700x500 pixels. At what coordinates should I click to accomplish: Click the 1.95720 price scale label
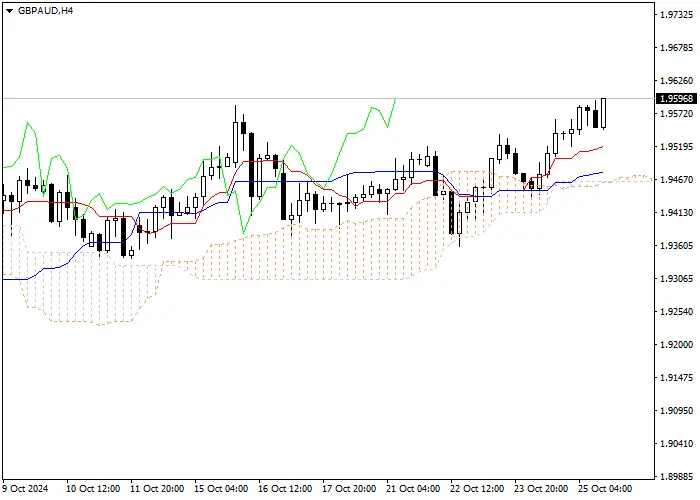pyautogui.click(x=677, y=114)
